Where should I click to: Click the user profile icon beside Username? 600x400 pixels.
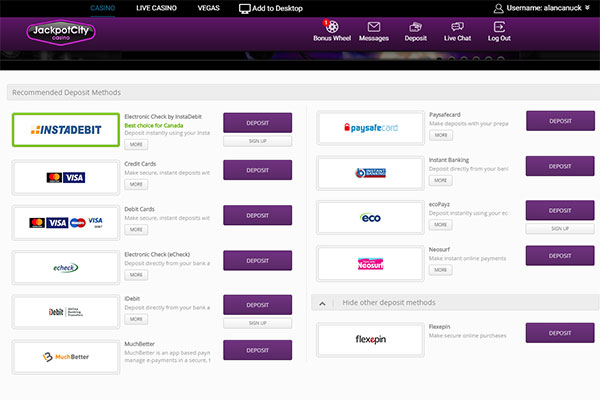[x=498, y=8]
